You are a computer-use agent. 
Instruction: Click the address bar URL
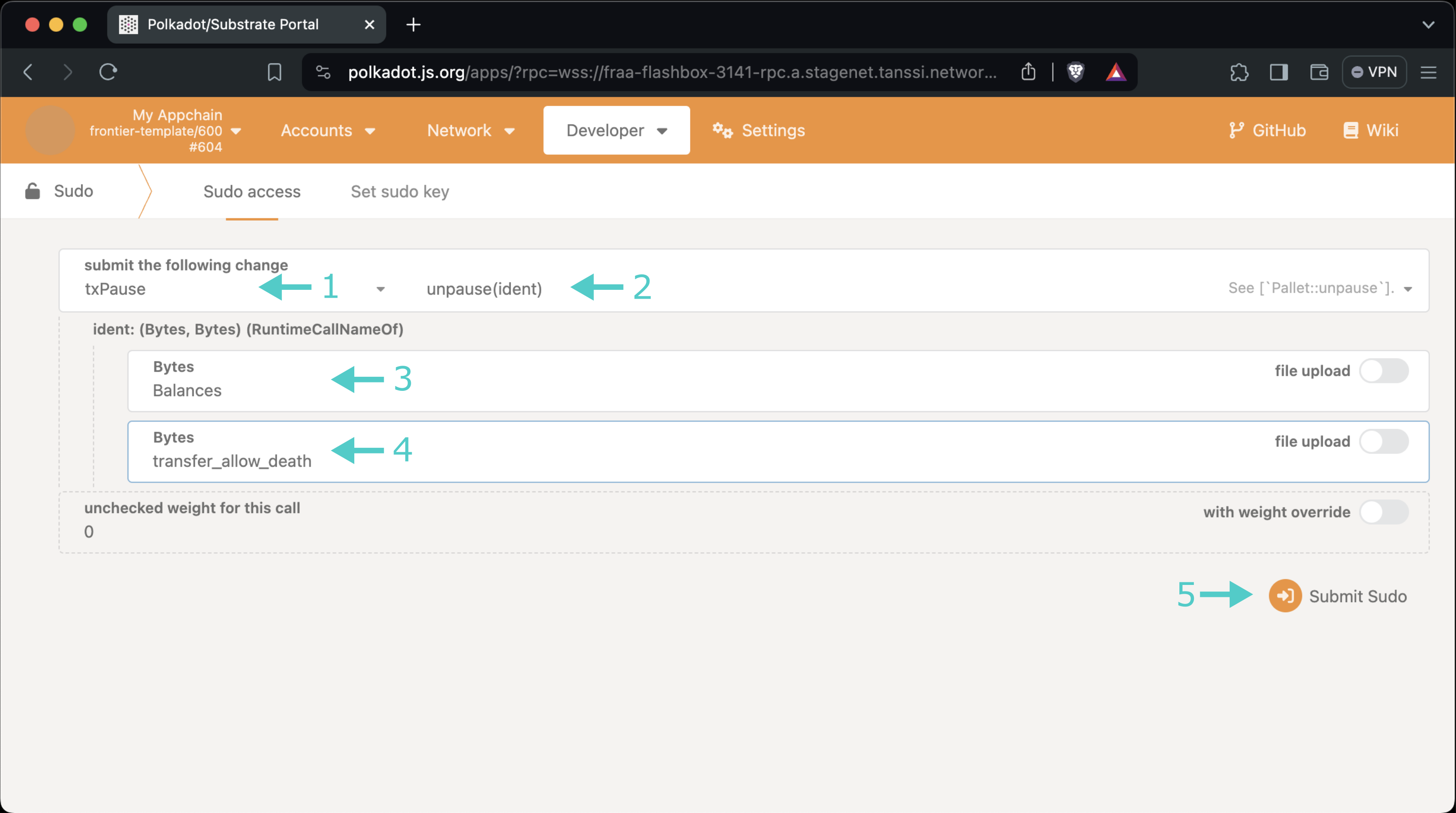click(672, 72)
